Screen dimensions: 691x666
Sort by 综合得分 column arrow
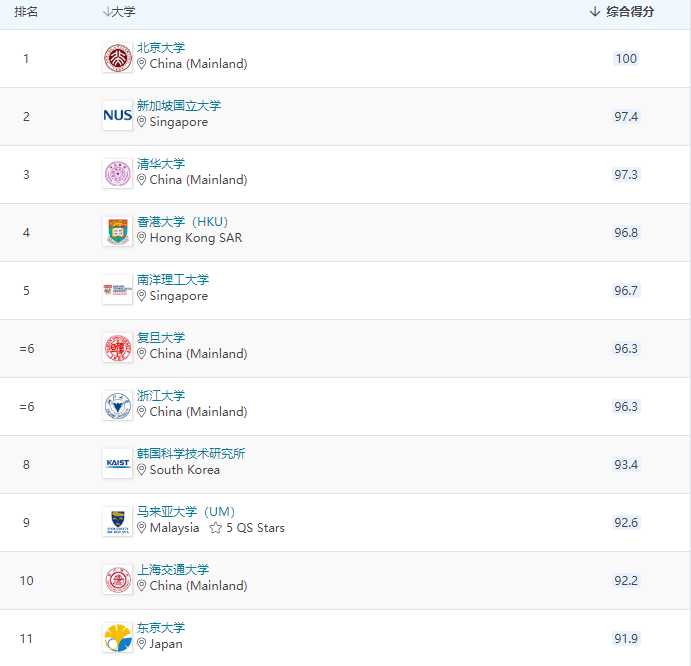[595, 12]
